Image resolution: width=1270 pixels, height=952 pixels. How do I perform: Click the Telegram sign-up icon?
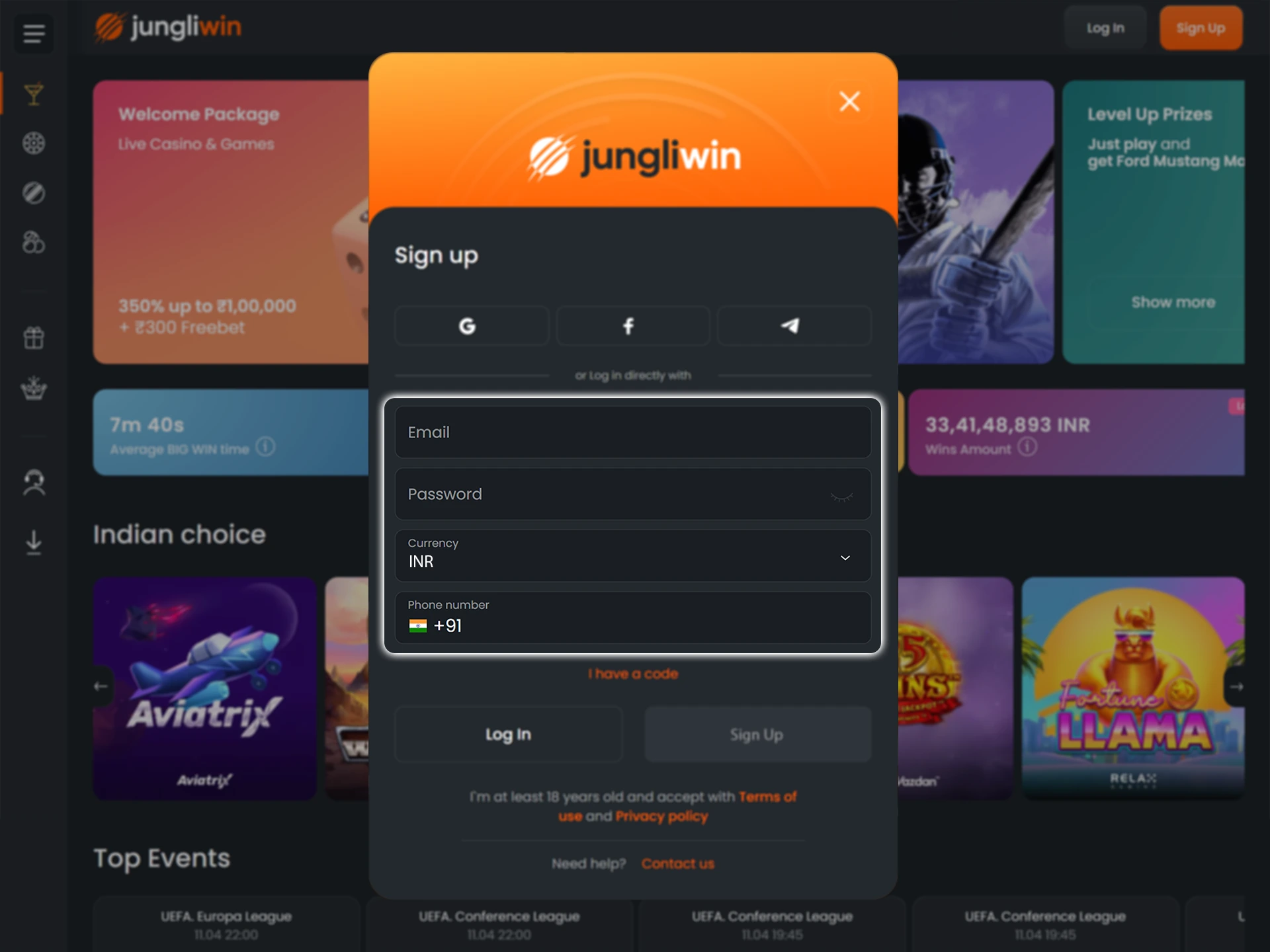coord(791,325)
